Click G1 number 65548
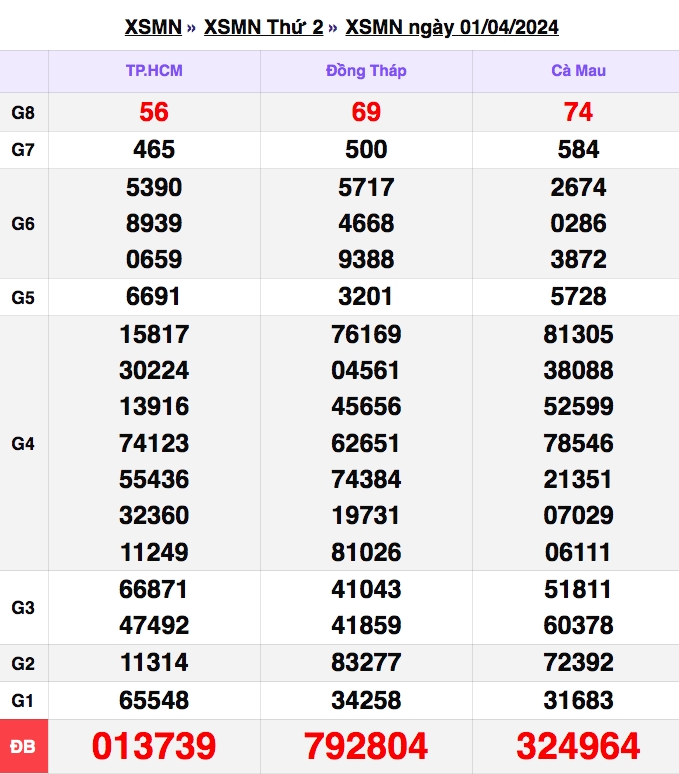679x774 pixels. pyautogui.click(x=154, y=700)
